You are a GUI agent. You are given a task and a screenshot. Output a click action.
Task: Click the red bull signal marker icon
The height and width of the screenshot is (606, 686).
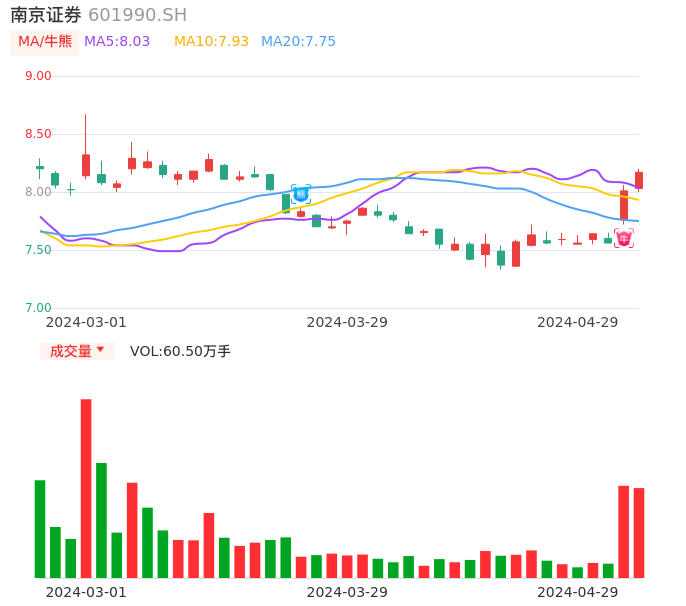(624, 238)
